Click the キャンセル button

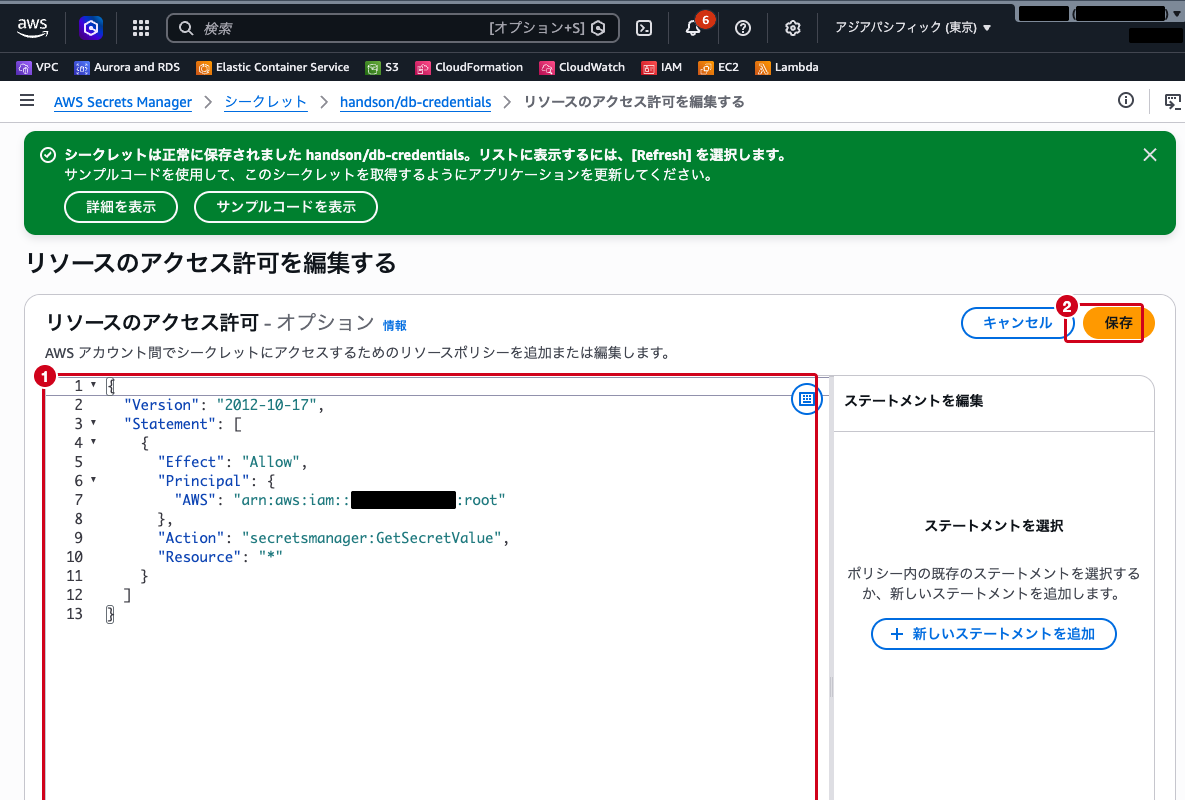pos(1017,323)
